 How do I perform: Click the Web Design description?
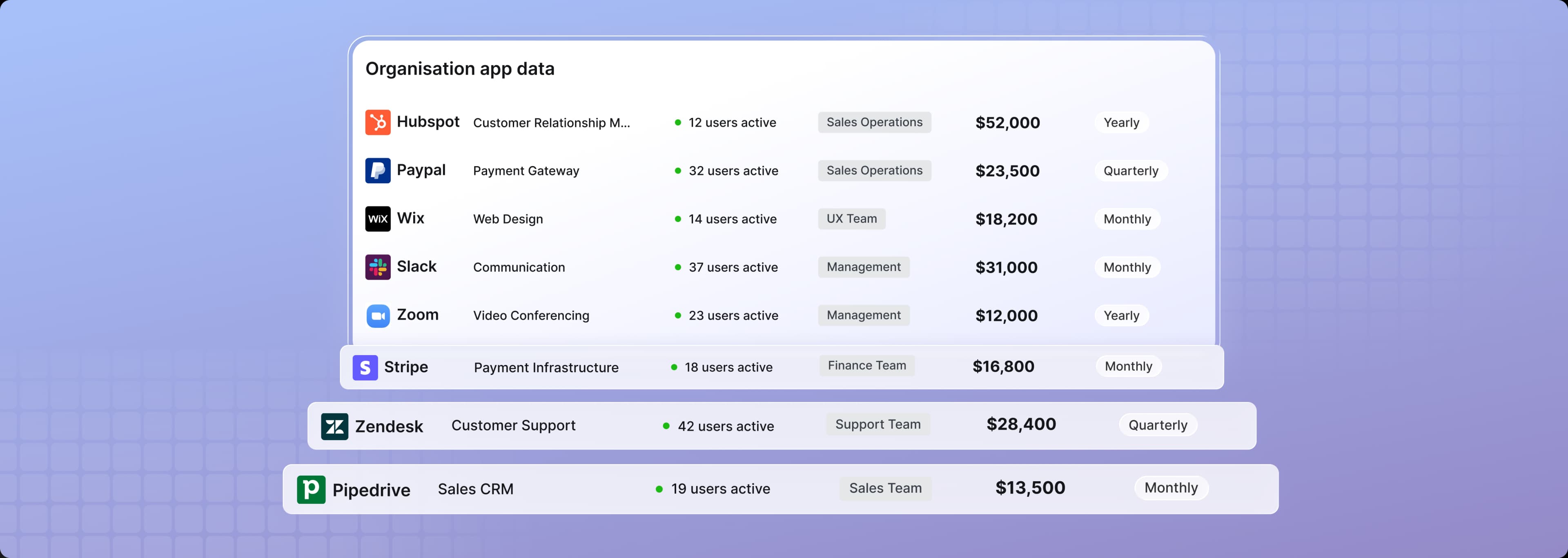pos(508,219)
